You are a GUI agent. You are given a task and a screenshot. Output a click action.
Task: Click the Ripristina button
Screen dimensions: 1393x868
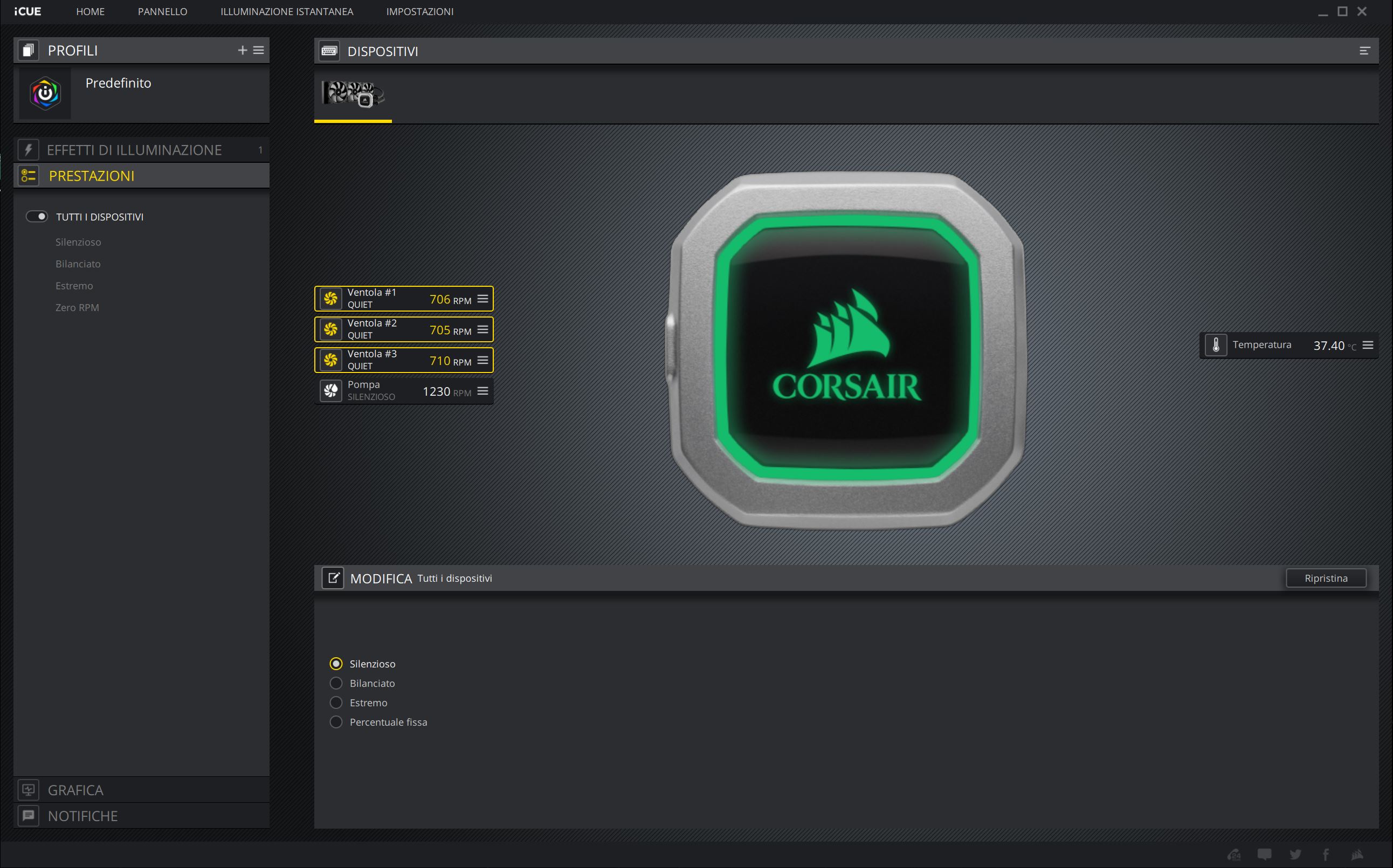point(1326,578)
